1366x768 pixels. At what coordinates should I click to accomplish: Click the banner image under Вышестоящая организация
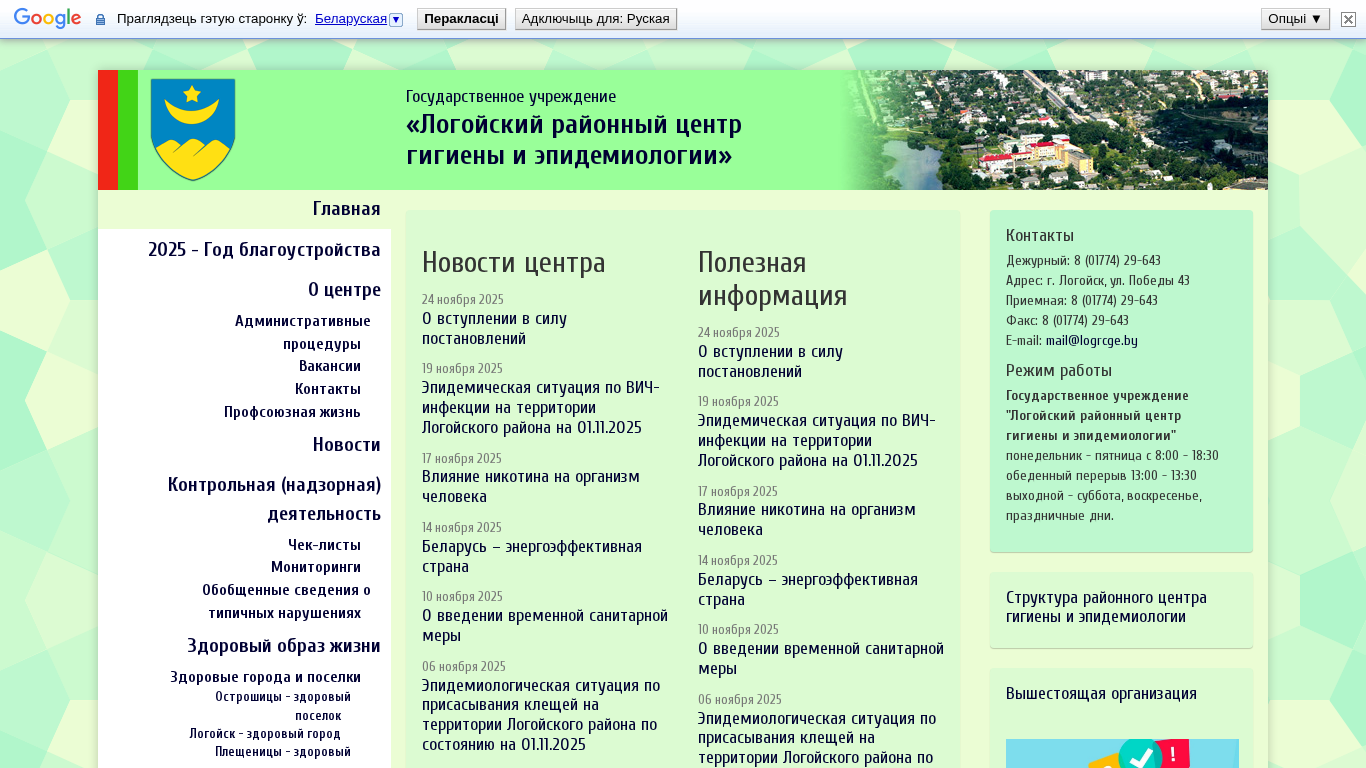point(1122,753)
